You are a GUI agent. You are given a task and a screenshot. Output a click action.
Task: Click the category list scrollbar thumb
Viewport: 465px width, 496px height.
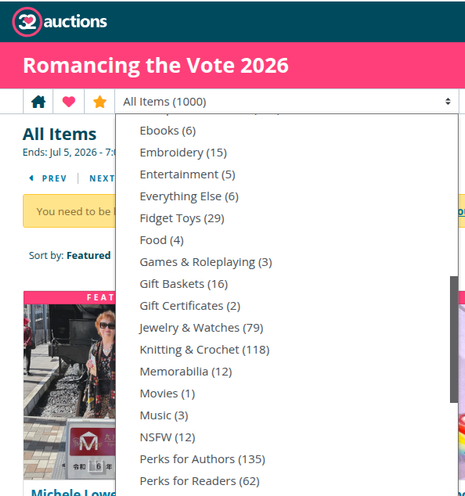click(x=454, y=339)
